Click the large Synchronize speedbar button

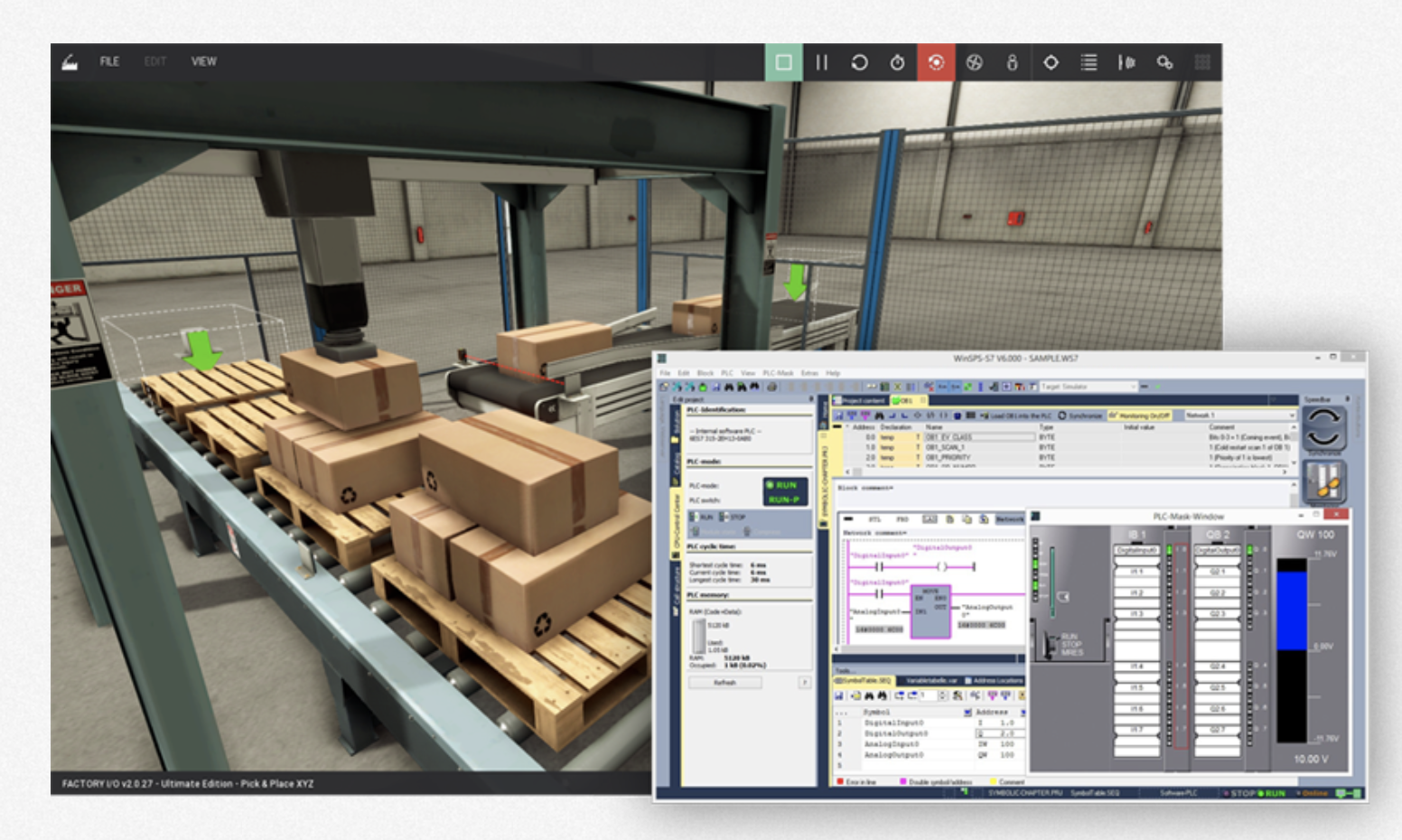pos(1323,427)
